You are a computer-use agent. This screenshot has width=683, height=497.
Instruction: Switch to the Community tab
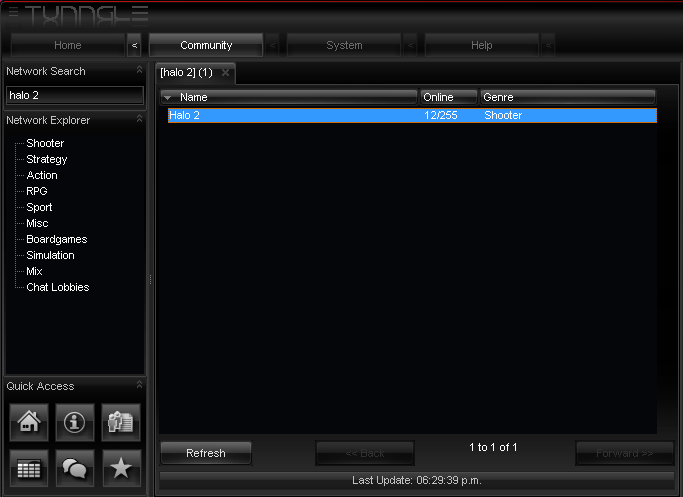[206, 45]
